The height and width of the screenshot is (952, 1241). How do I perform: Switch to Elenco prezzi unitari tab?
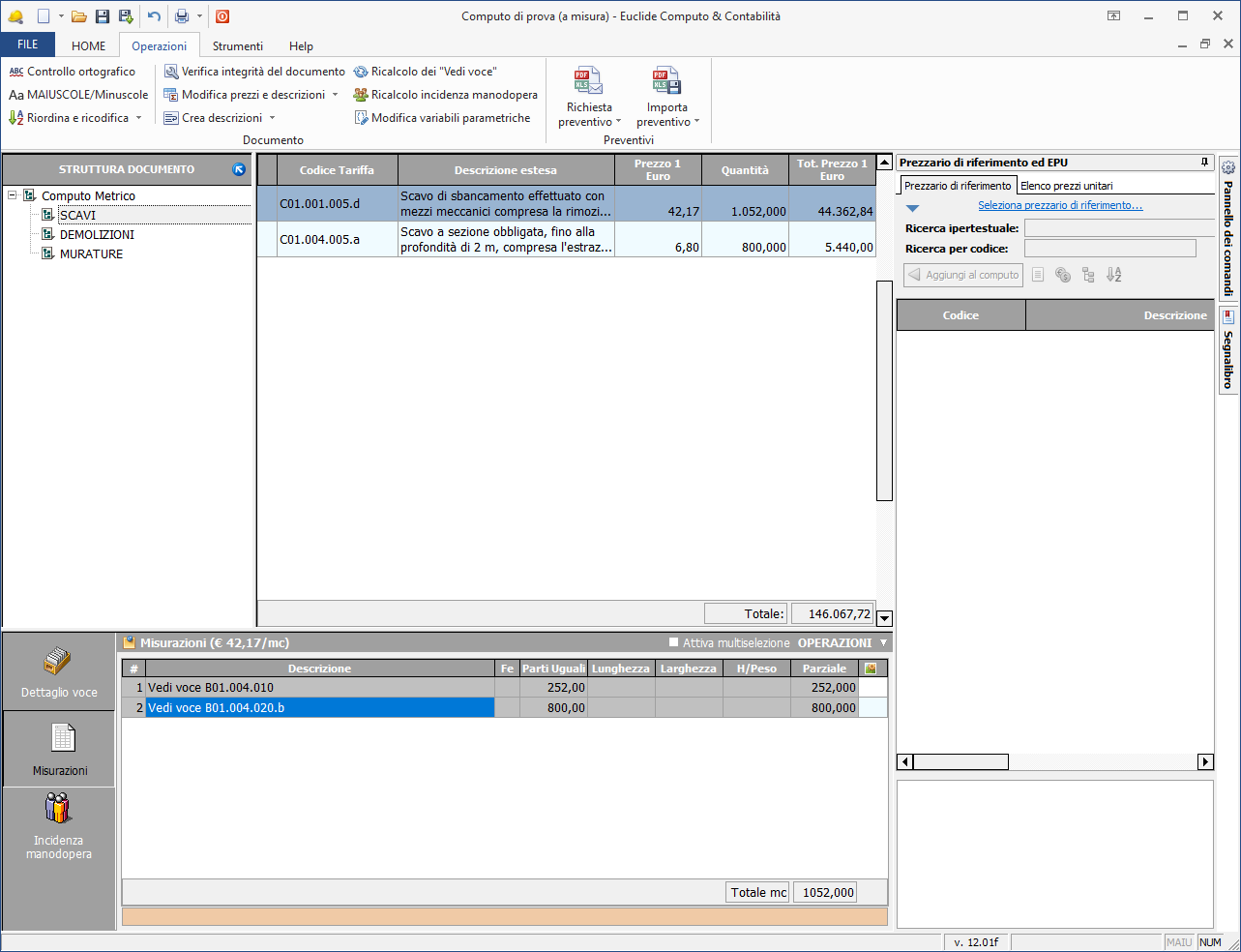pos(1066,186)
